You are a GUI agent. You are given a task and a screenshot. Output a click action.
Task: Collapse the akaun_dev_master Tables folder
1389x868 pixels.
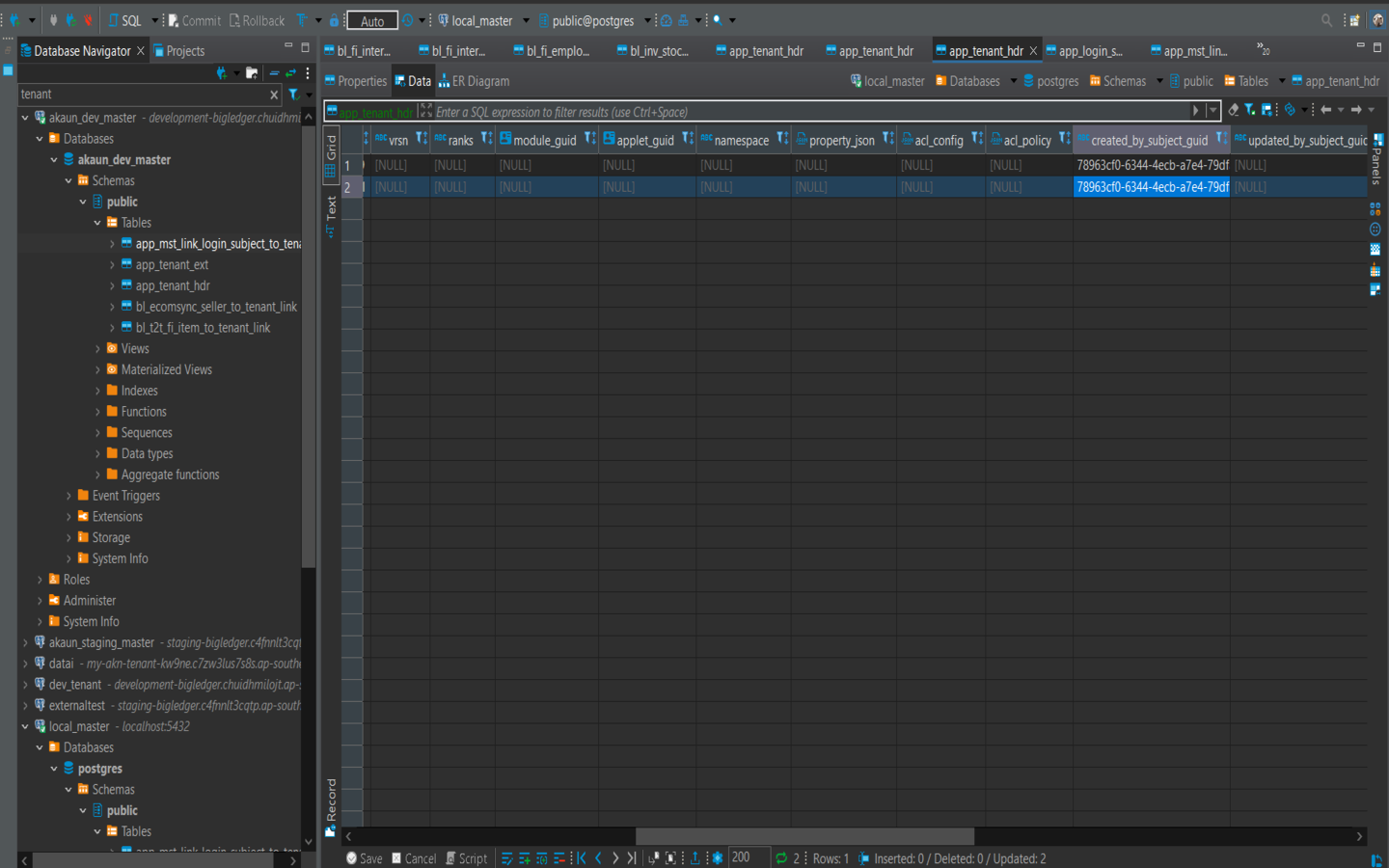[x=97, y=223]
